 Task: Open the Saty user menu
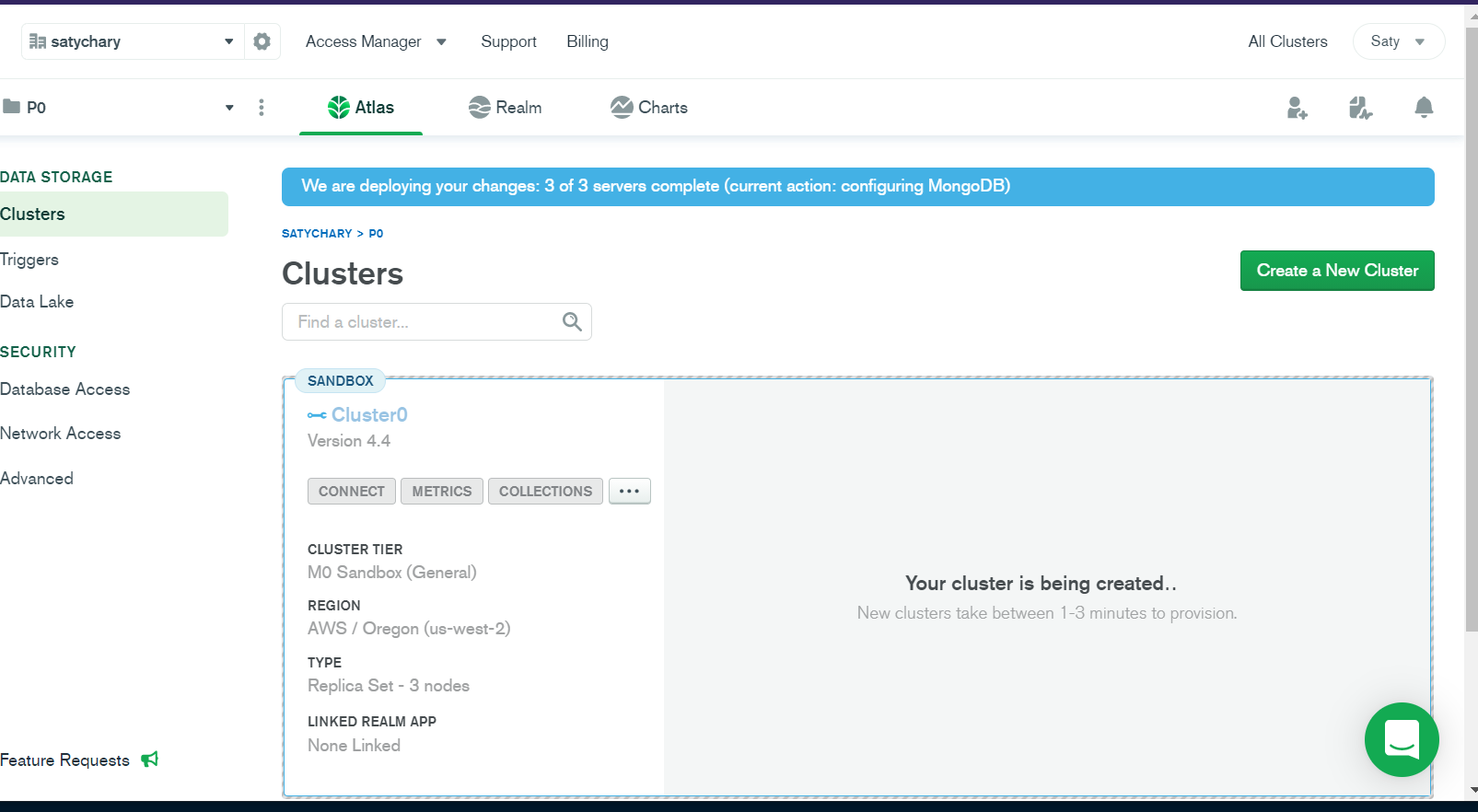[x=1398, y=41]
